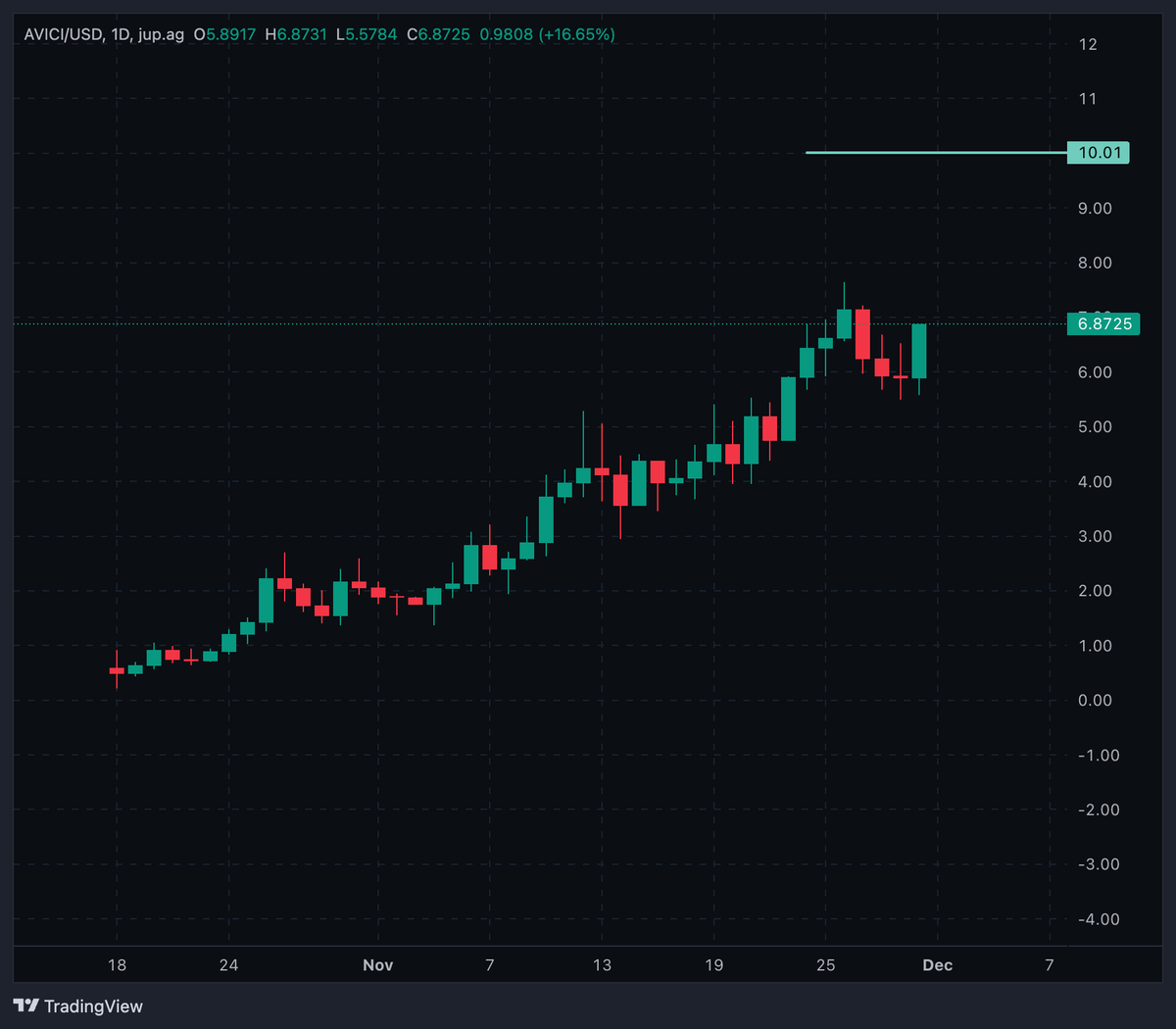Select the open value O5.8917
This screenshot has height=1029, width=1176.
pos(224,34)
